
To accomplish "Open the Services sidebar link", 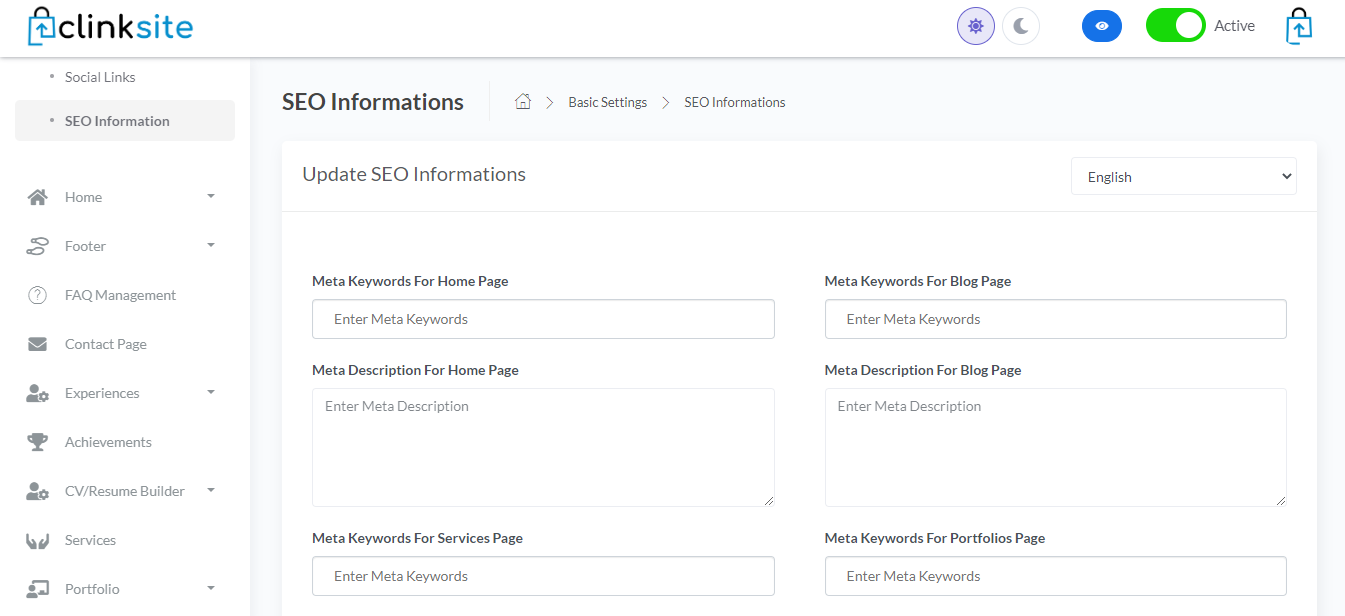I will [x=90, y=540].
